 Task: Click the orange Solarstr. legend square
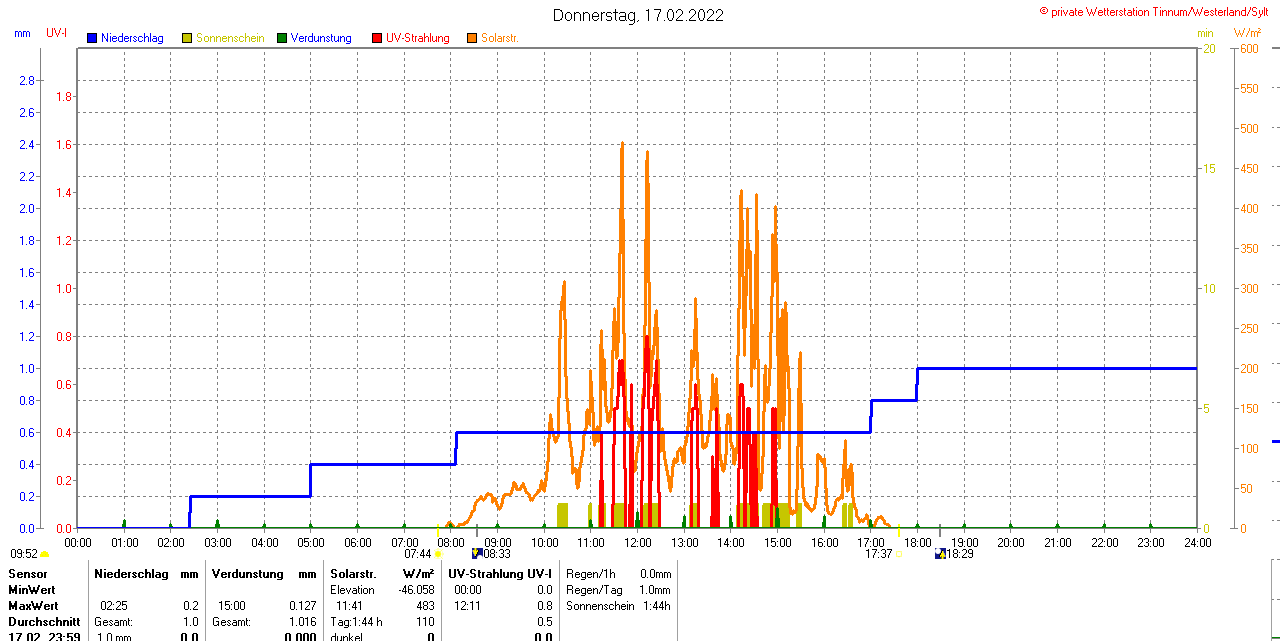[472, 38]
